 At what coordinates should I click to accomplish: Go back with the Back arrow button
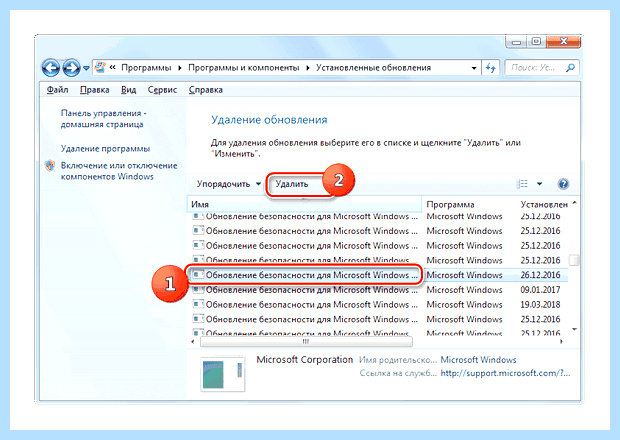pos(51,68)
